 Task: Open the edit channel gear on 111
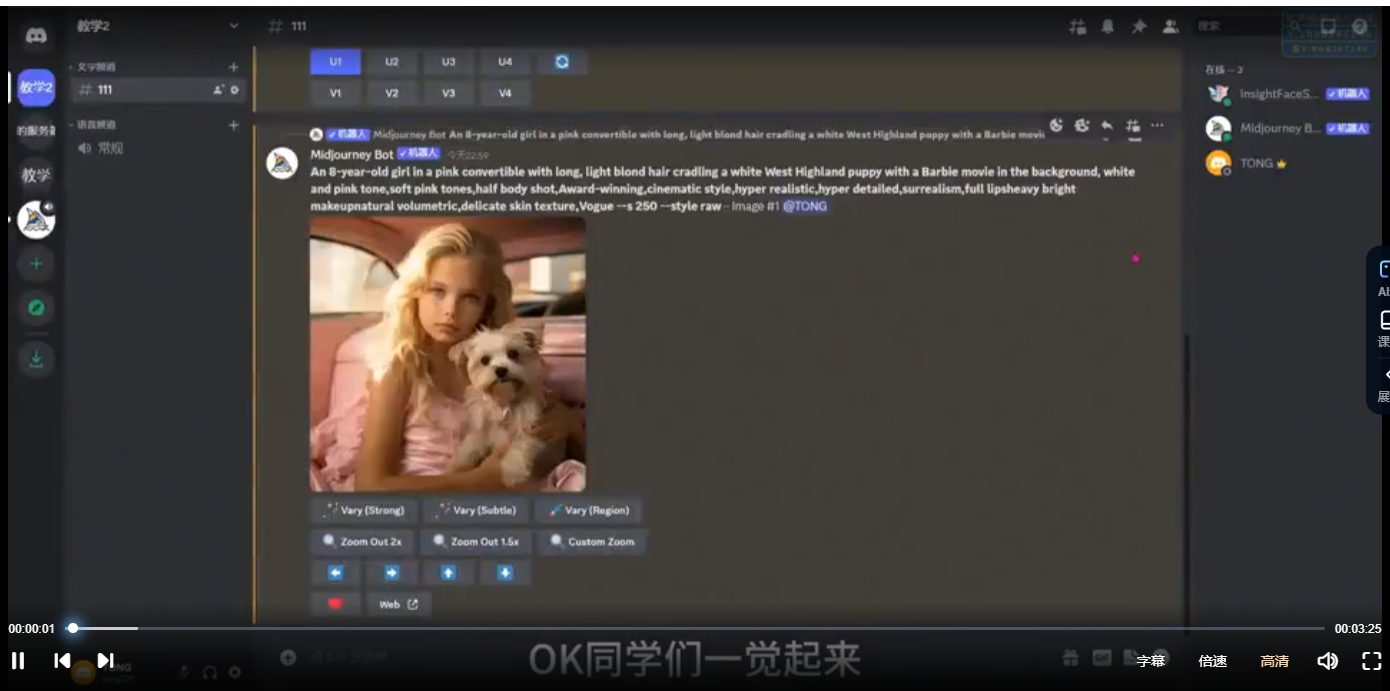tap(235, 90)
